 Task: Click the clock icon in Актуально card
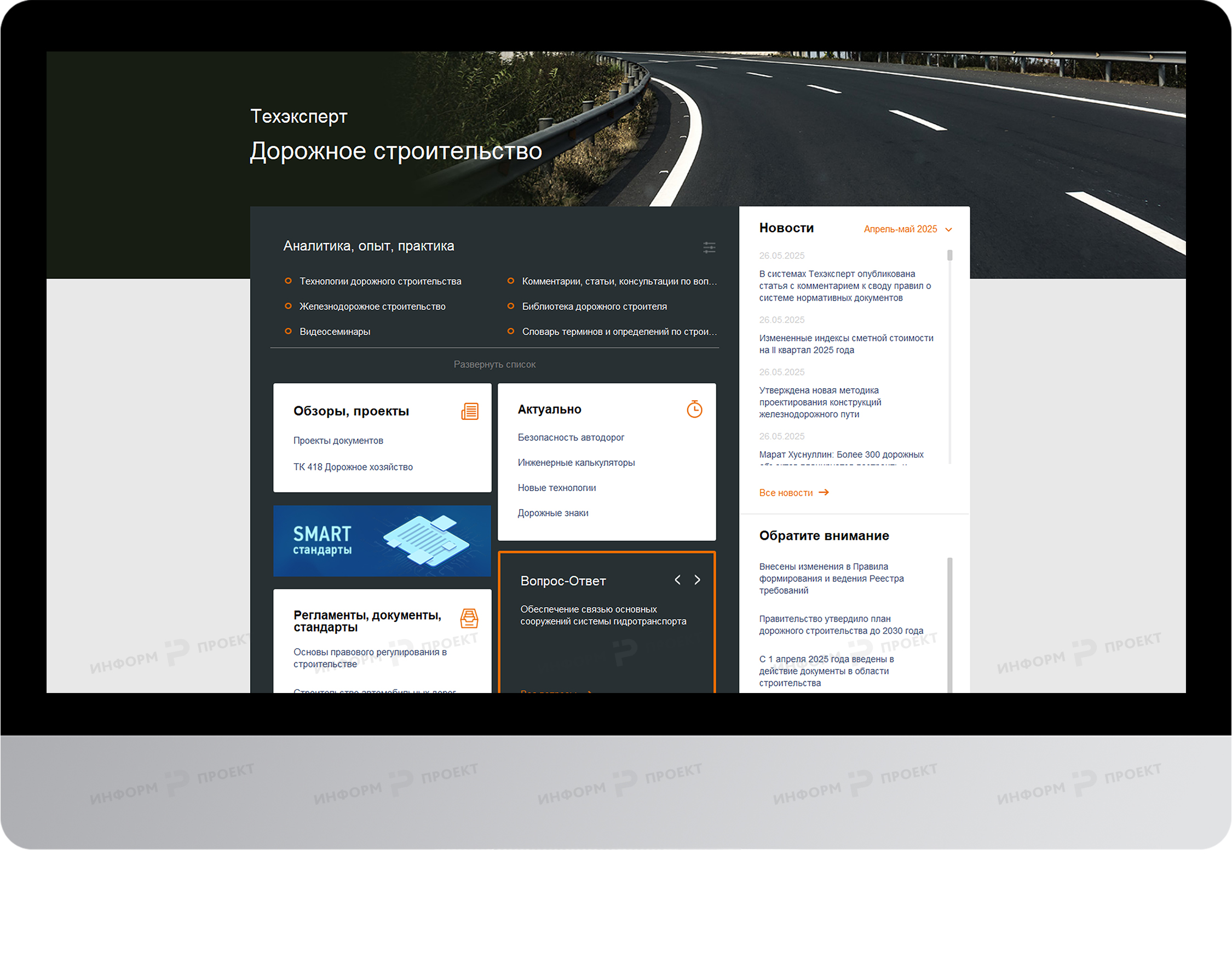(694, 409)
